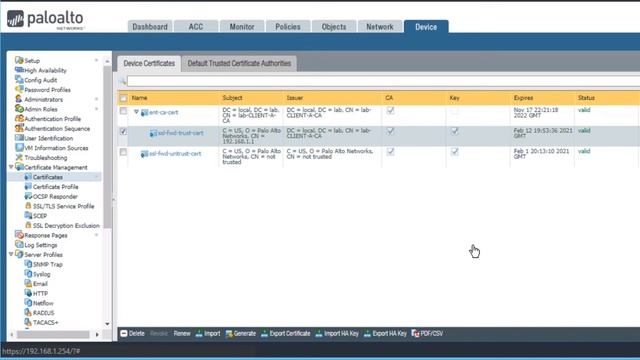Select the Device Certificates tab
Viewport: 640px width, 360px height.
149,64
